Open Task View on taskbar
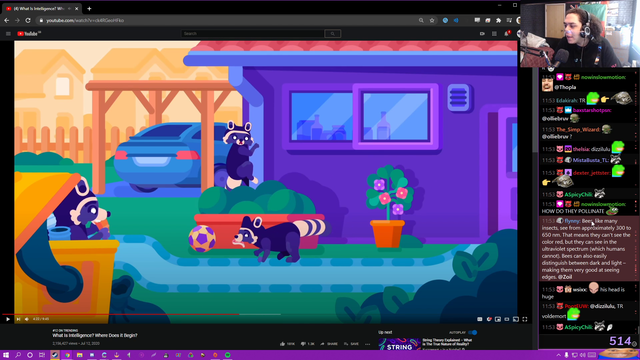This screenshot has height=360, width=640. tap(42, 355)
